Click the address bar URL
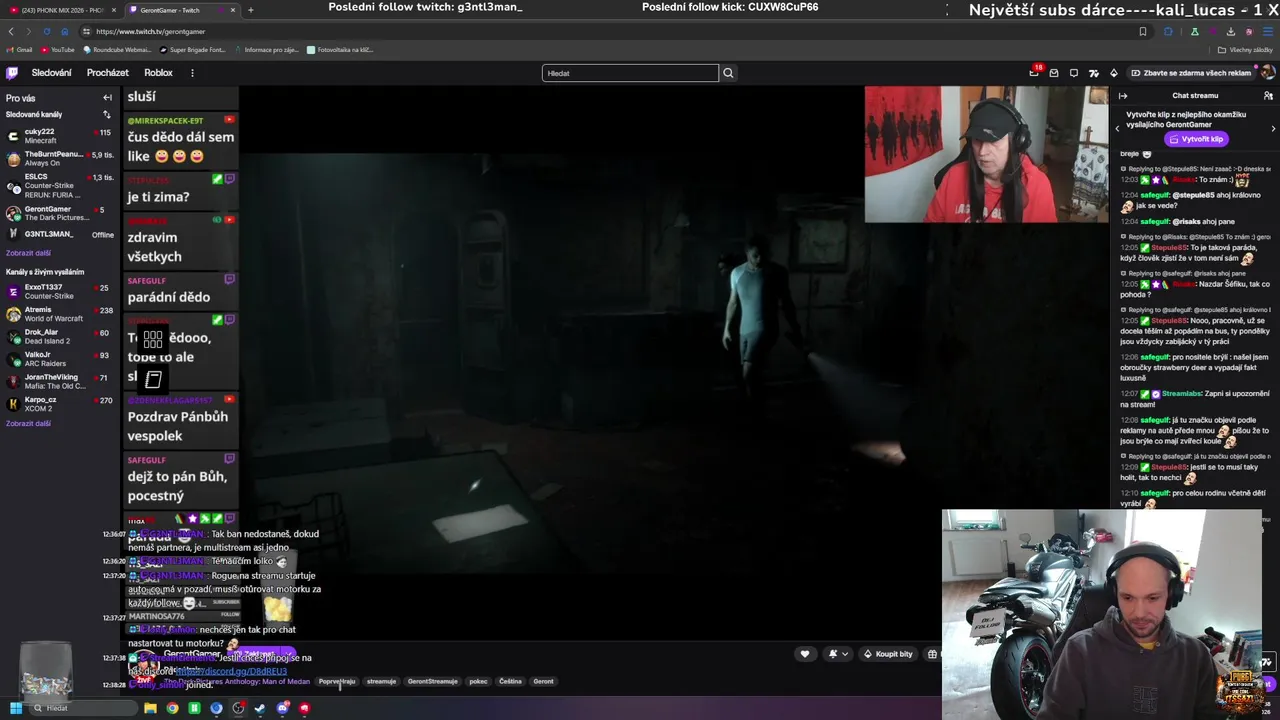The width and height of the screenshot is (1280, 720). point(150,32)
